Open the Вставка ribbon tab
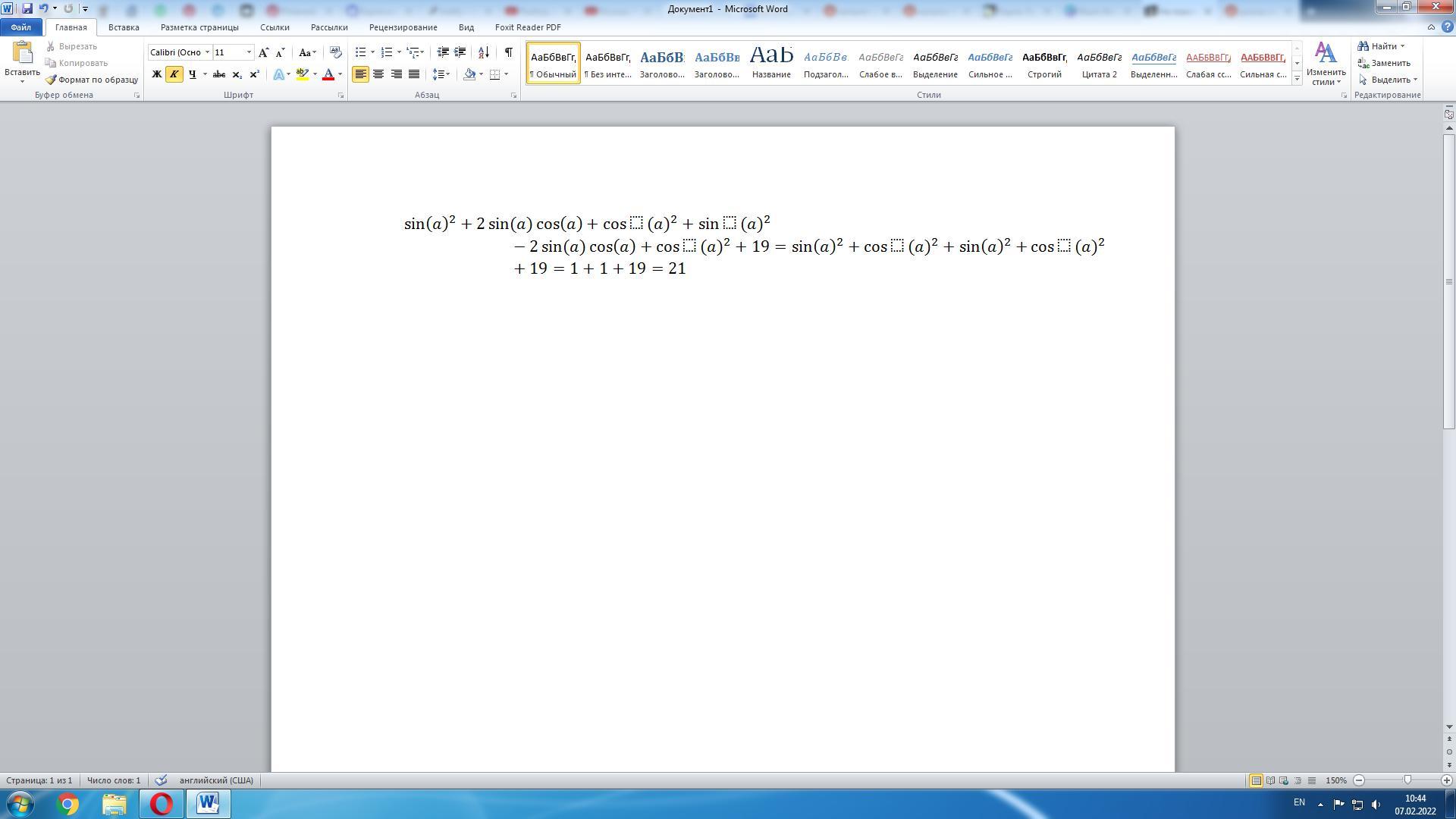Viewport: 1456px width, 819px height. [x=124, y=27]
